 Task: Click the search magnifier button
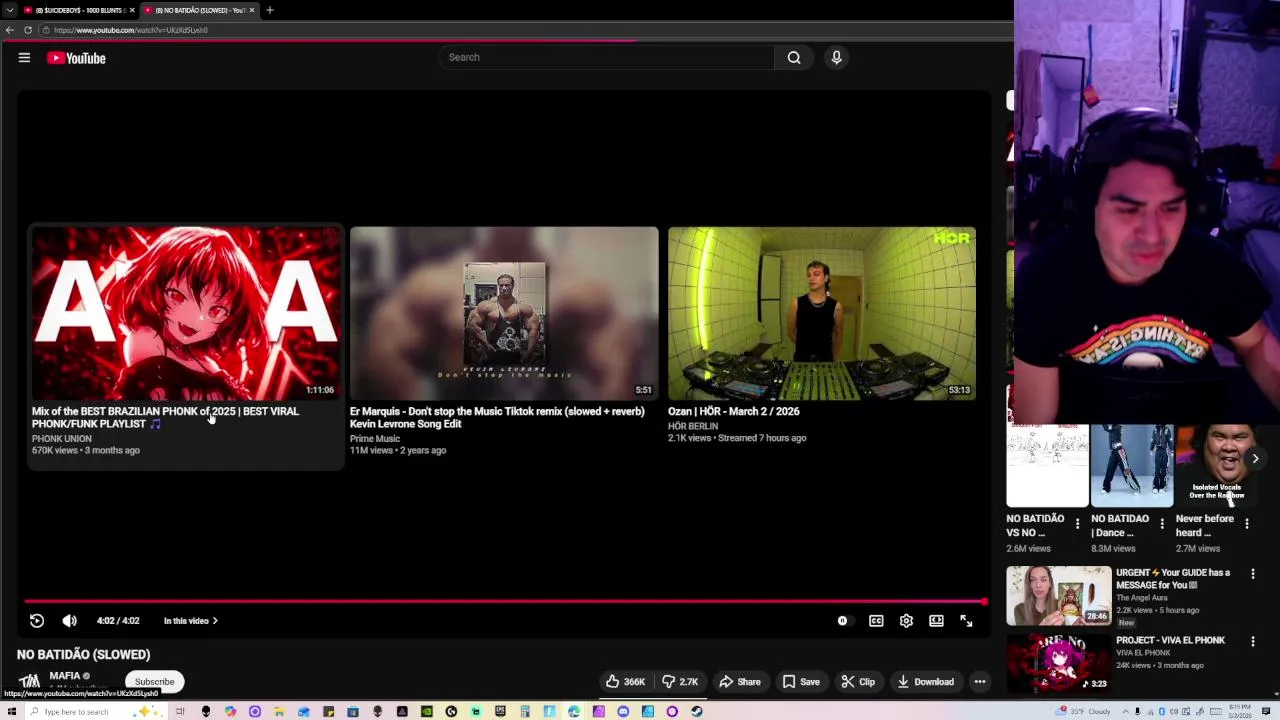pos(794,57)
